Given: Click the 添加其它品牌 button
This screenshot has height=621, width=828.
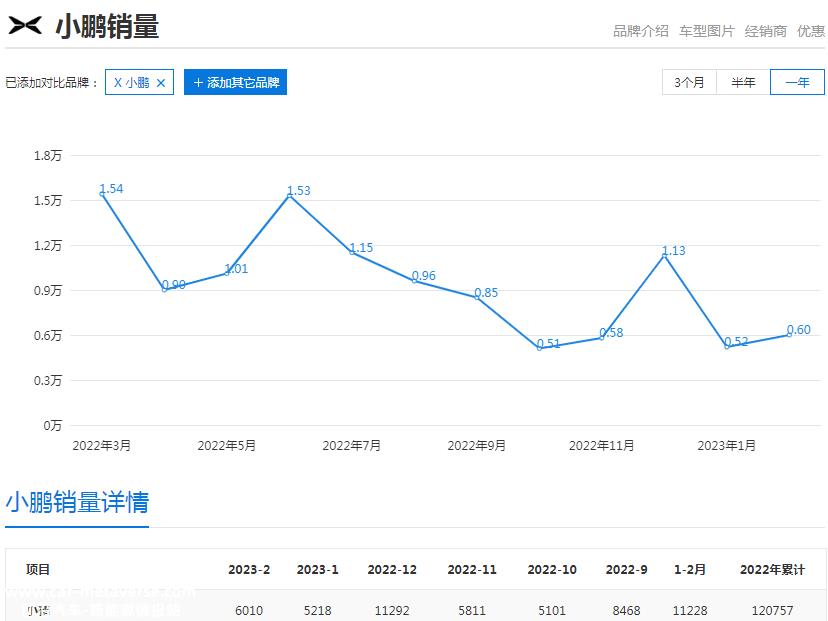Looking at the screenshot, I should [236, 82].
